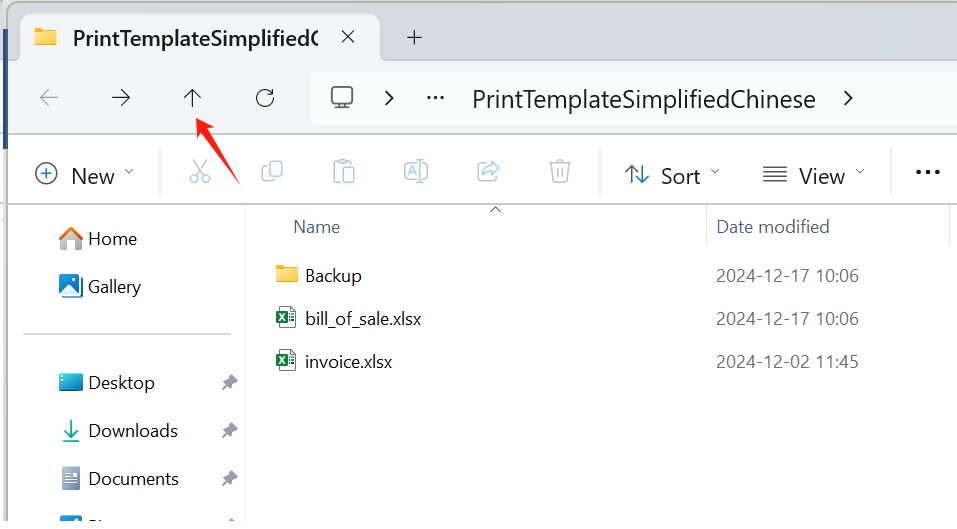This screenshot has height=529, width=957.
Task: Click the Rename icon in toolbar
Action: coord(416,172)
